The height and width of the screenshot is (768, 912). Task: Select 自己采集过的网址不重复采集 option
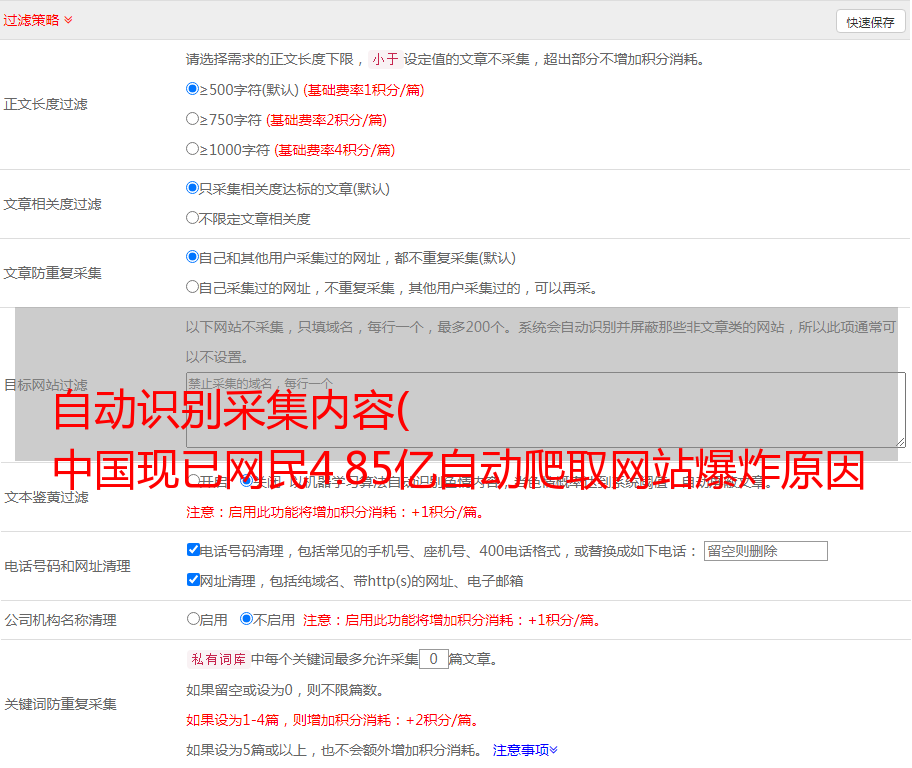[192, 286]
